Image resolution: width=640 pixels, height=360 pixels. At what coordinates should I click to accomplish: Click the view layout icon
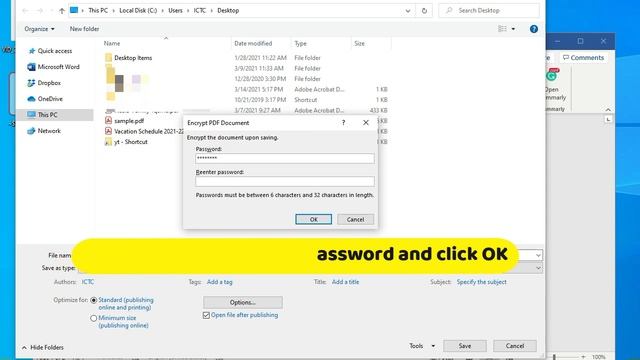click(502, 29)
